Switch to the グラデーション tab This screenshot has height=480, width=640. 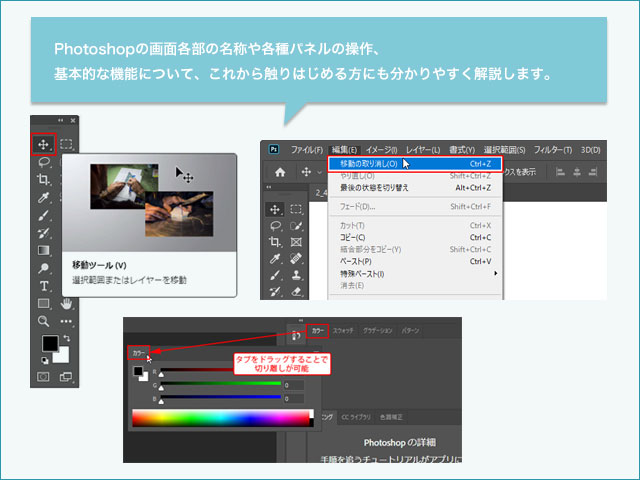(378, 331)
